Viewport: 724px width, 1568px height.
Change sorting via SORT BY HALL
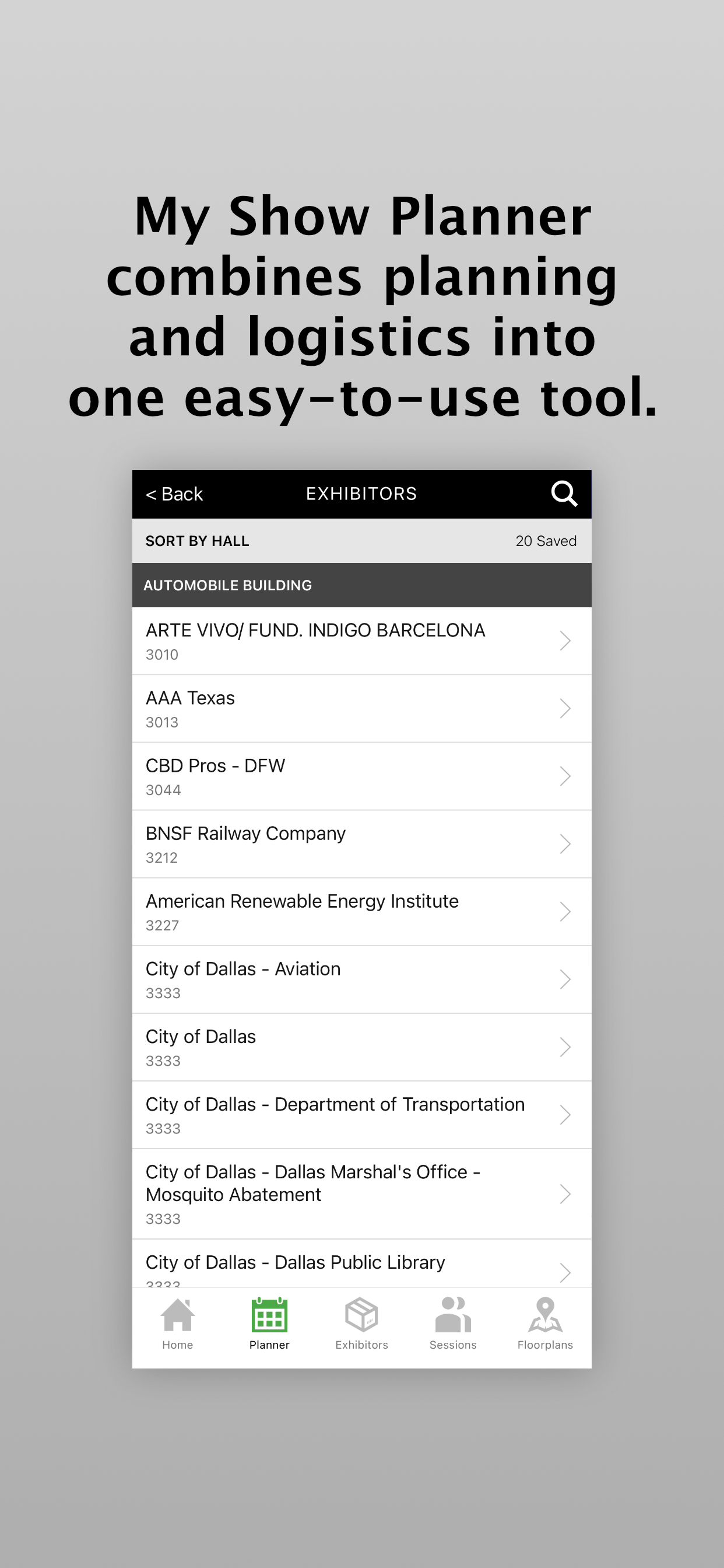click(197, 541)
